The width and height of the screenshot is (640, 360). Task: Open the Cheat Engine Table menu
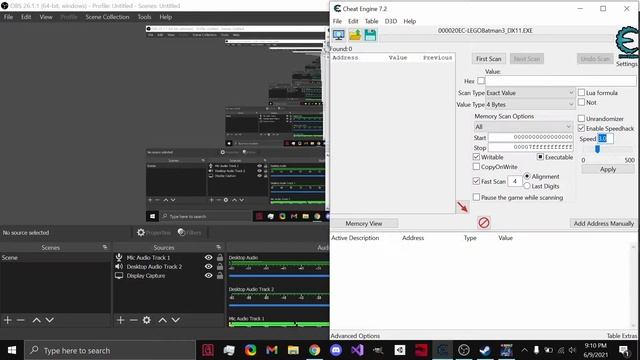click(x=371, y=21)
